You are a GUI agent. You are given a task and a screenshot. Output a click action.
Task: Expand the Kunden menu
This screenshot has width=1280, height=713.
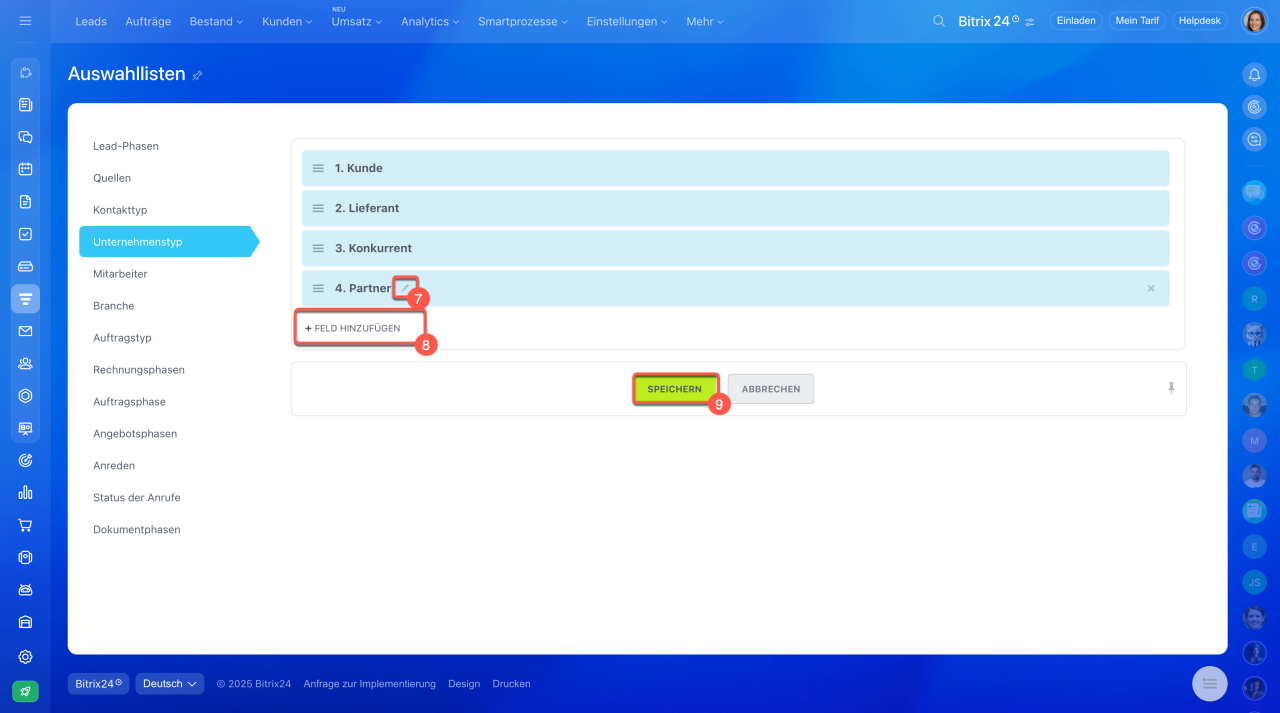287,21
